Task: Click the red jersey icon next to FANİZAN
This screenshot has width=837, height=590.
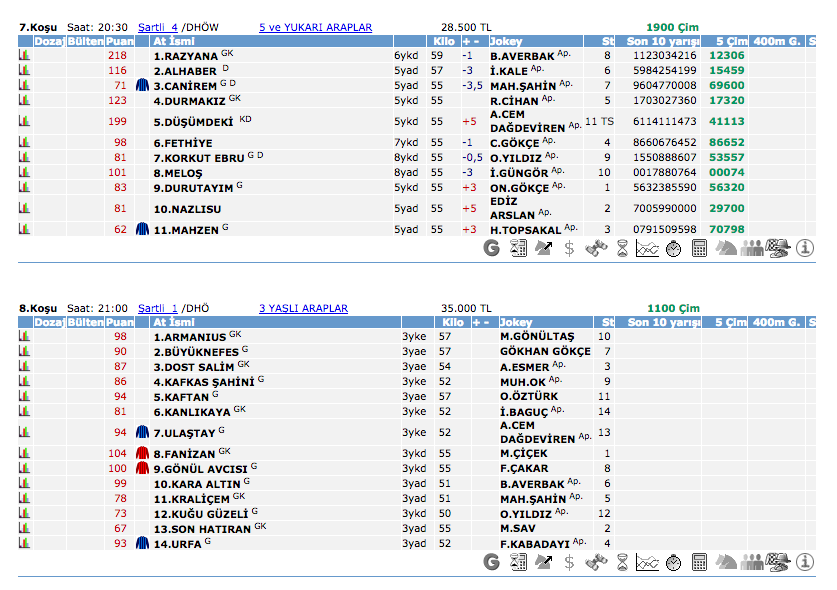Action: pos(142,453)
